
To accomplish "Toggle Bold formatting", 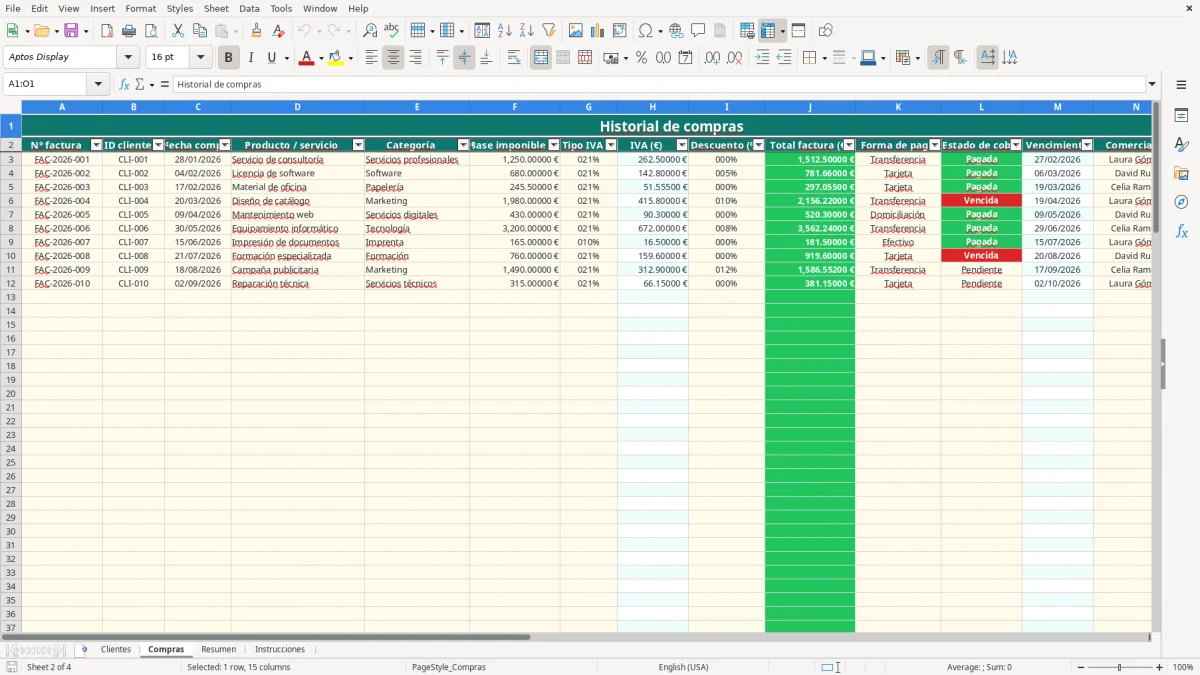I will (229, 58).
